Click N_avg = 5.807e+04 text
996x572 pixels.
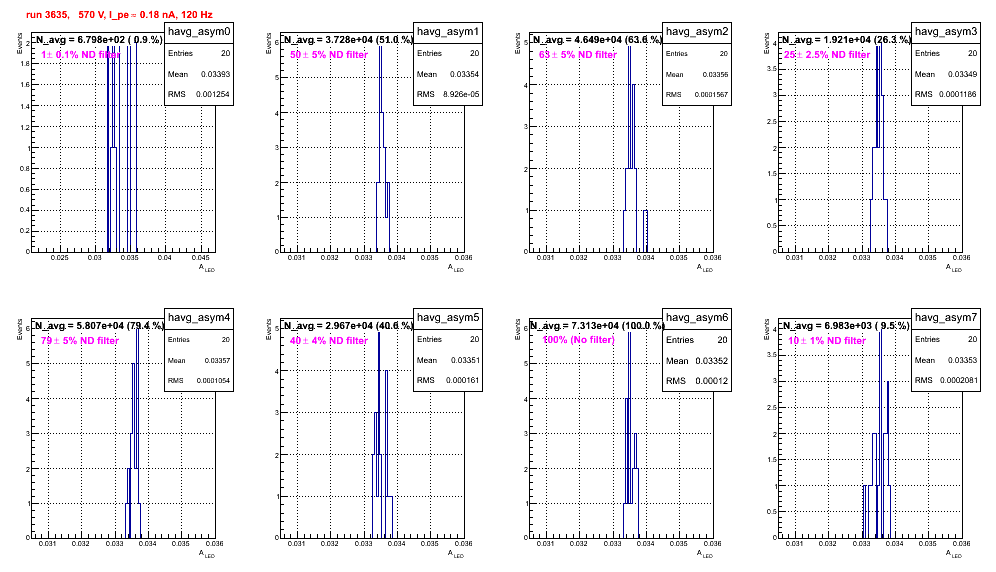(98, 325)
